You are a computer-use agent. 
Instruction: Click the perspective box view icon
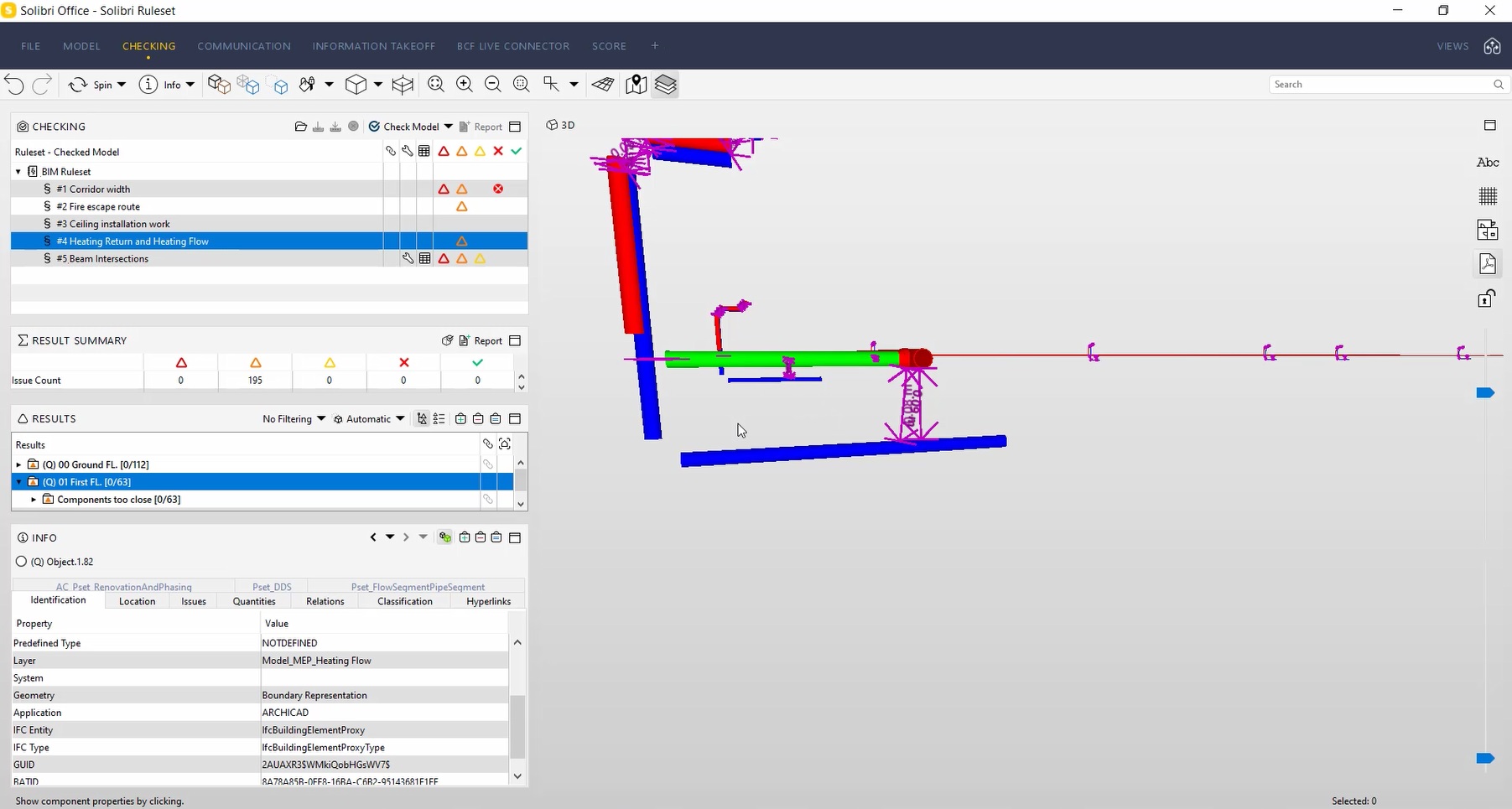click(403, 85)
